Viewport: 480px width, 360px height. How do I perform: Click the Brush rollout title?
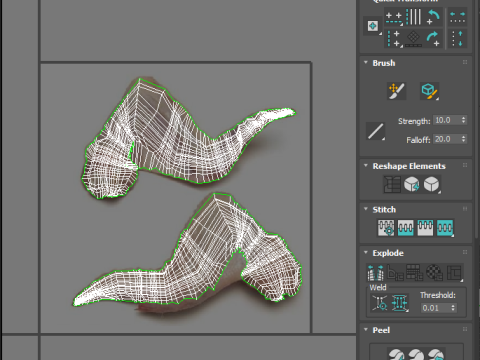pos(384,63)
